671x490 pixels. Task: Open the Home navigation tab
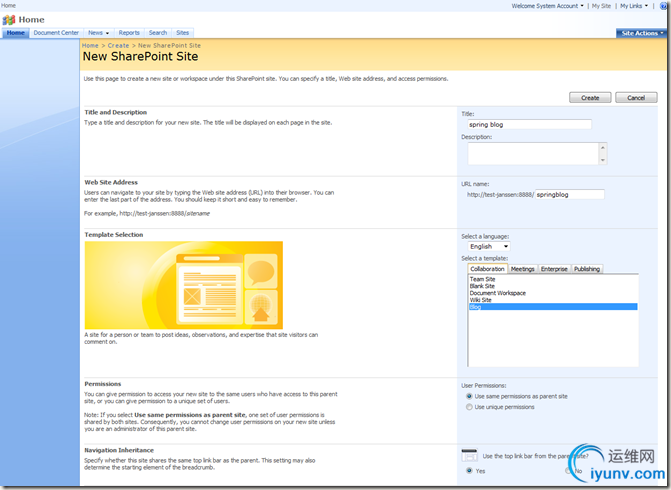[x=16, y=33]
